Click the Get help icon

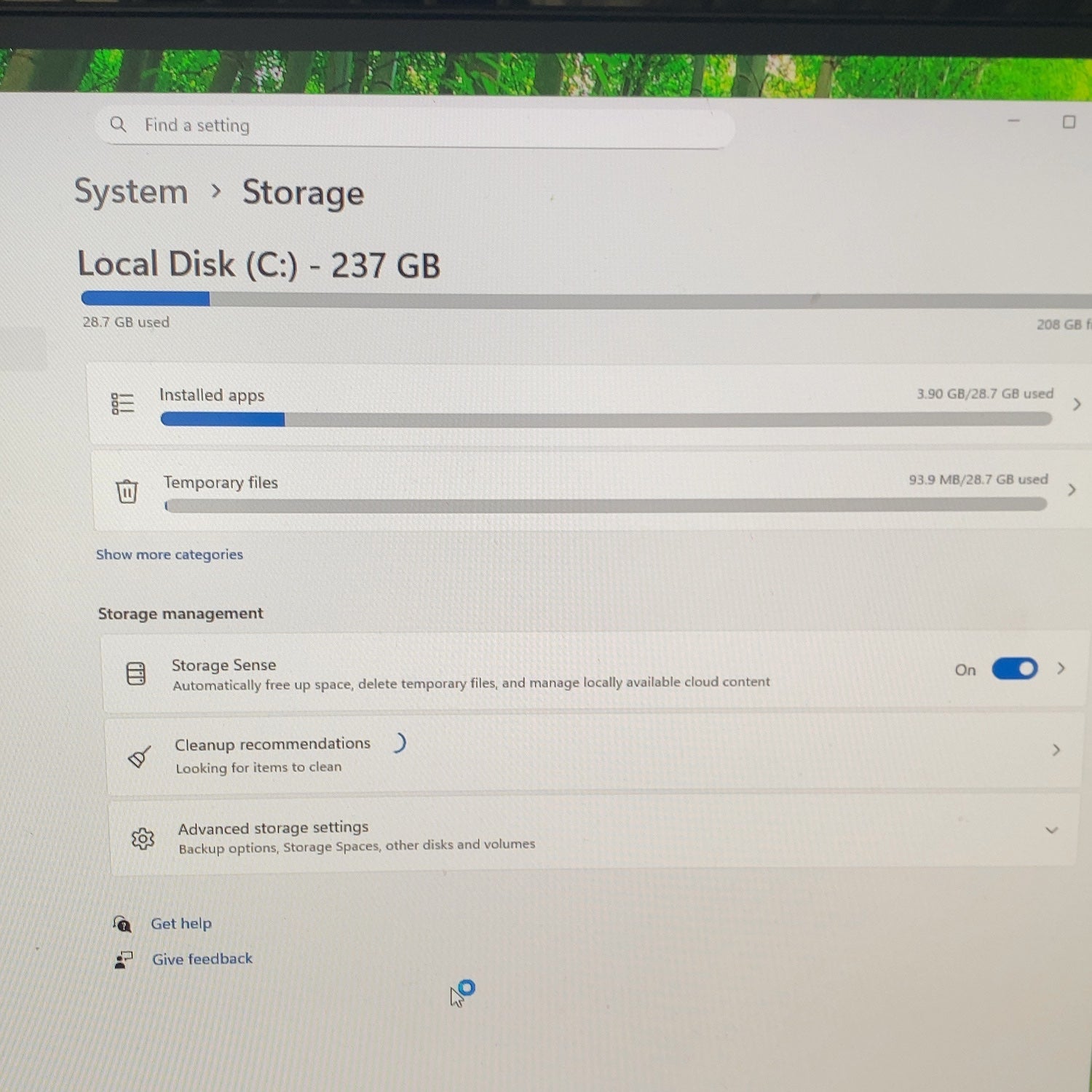[122, 924]
